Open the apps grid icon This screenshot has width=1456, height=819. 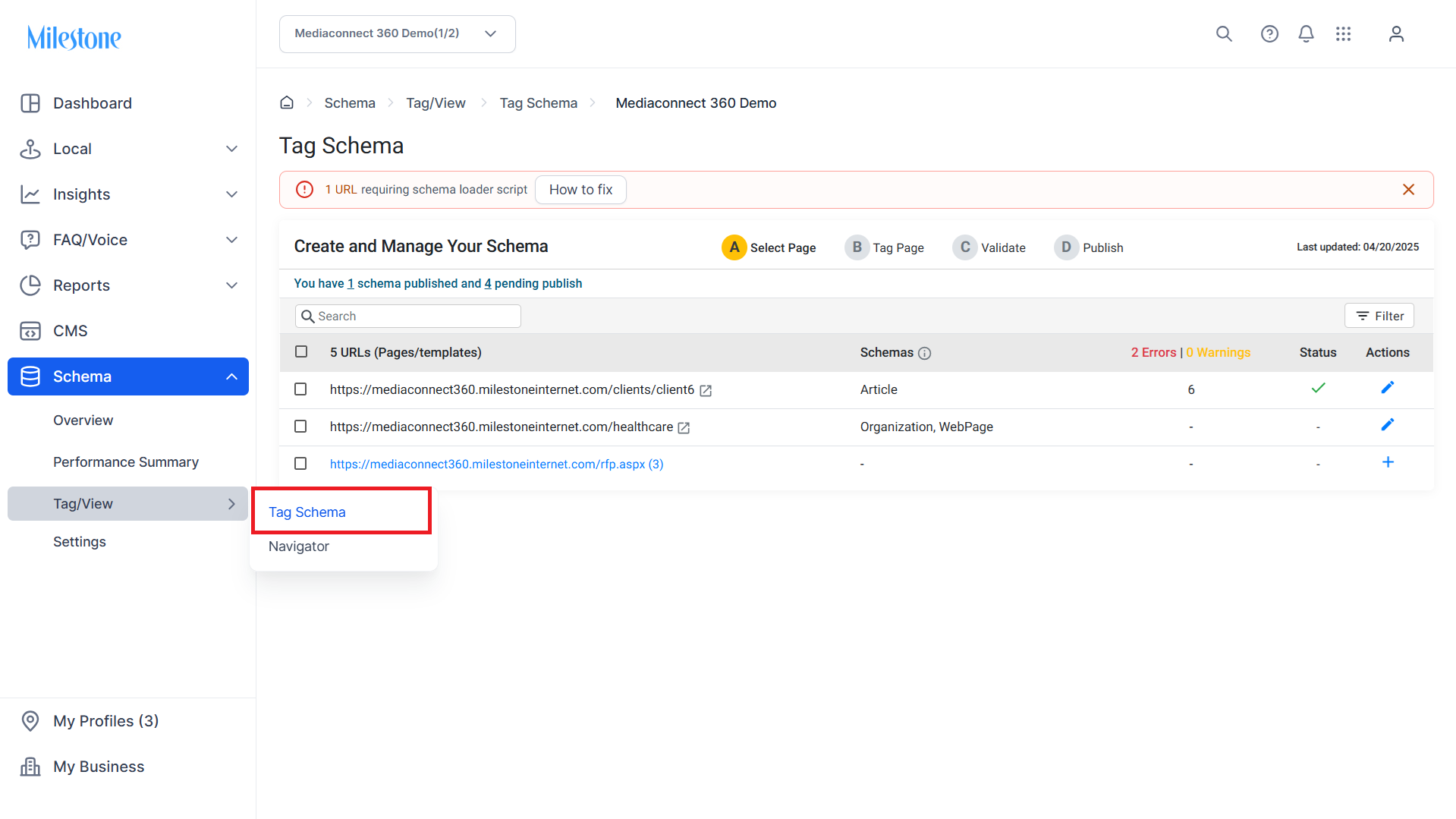point(1343,34)
